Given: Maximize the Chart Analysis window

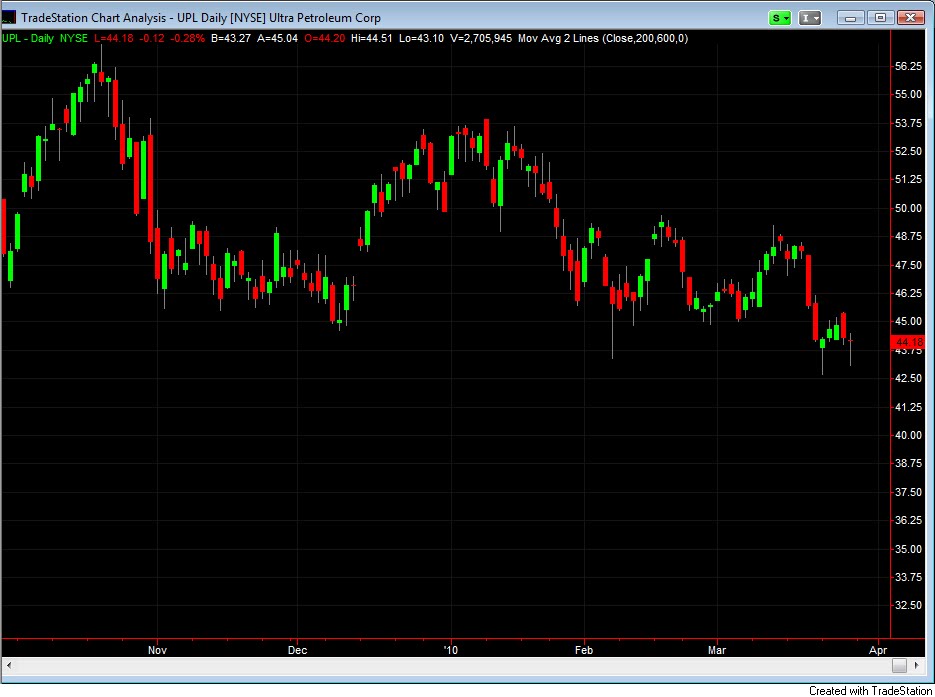Looking at the screenshot, I should coord(880,18).
